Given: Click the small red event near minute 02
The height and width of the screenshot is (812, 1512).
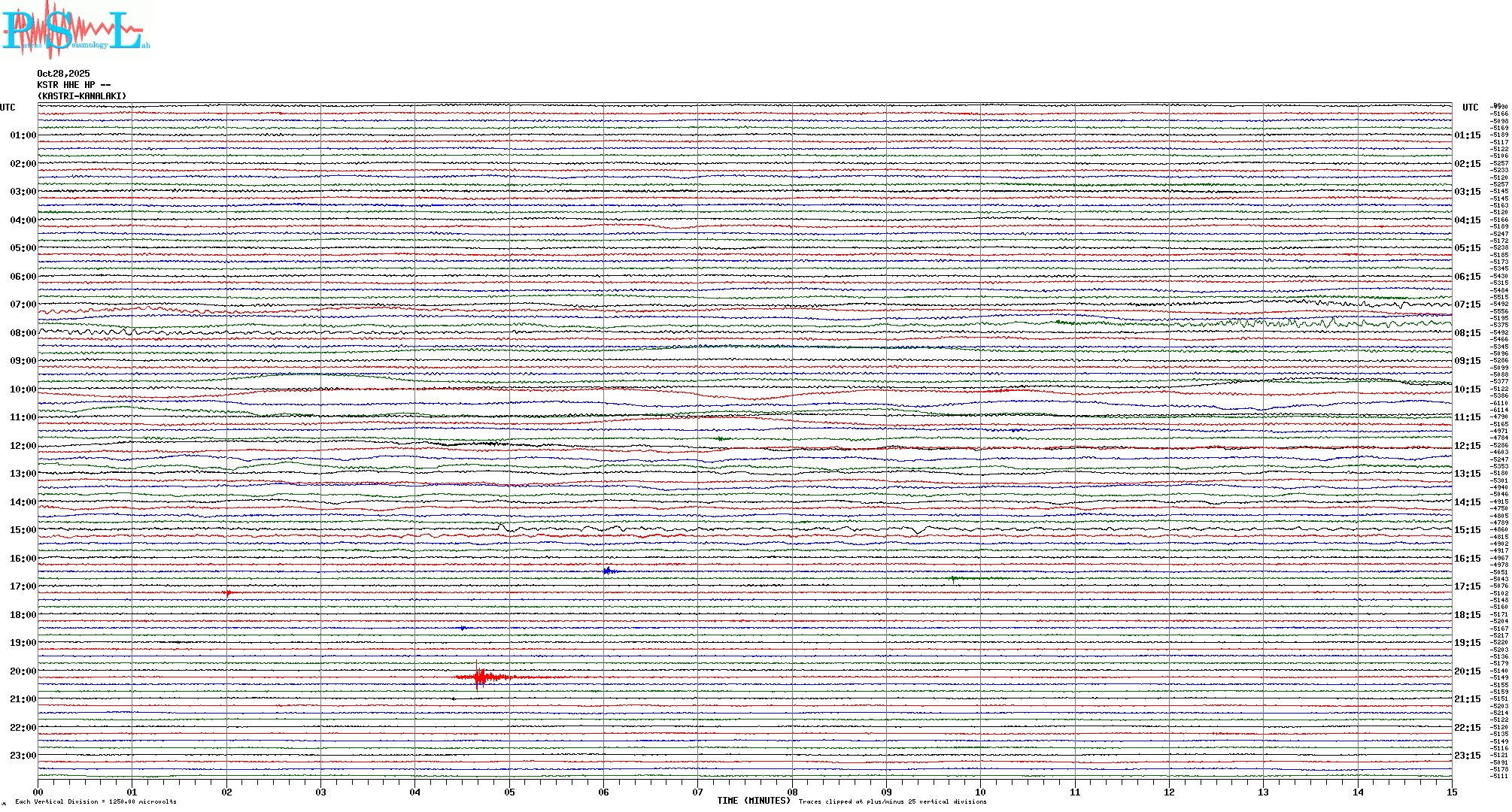Looking at the screenshot, I should click(x=227, y=593).
